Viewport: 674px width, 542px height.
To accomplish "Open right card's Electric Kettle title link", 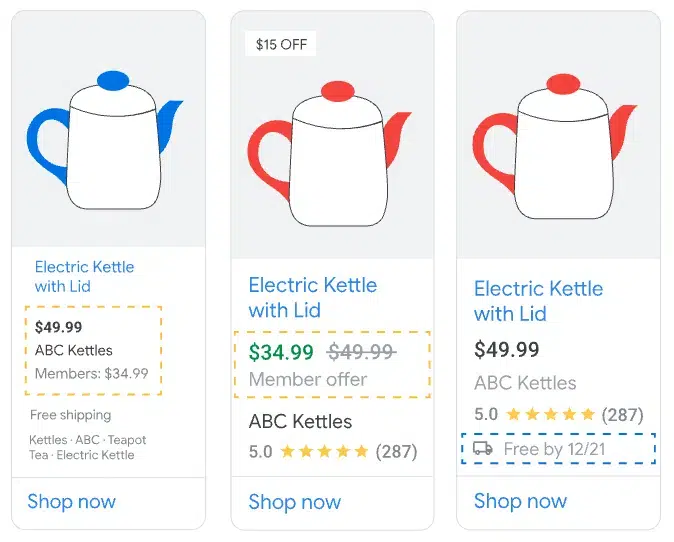I will click(x=538, y=301).
